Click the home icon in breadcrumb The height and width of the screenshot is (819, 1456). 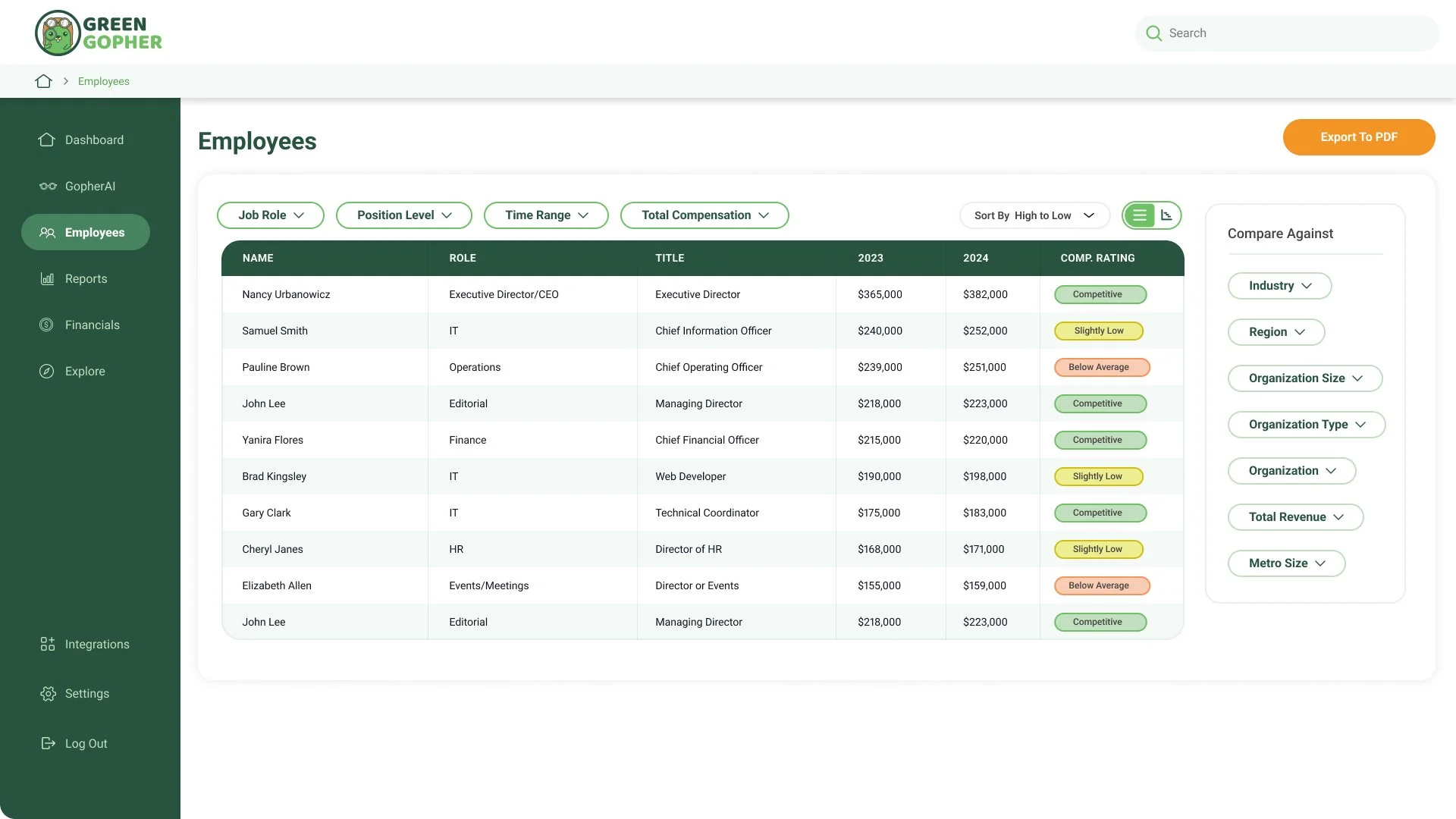click(43, 81)
